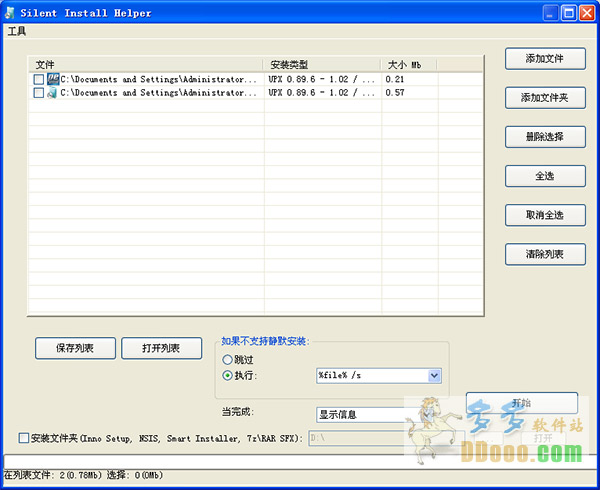Minimize the Silent Install Helper window
This screenshot has width=600, height=490.
[550, 13]
